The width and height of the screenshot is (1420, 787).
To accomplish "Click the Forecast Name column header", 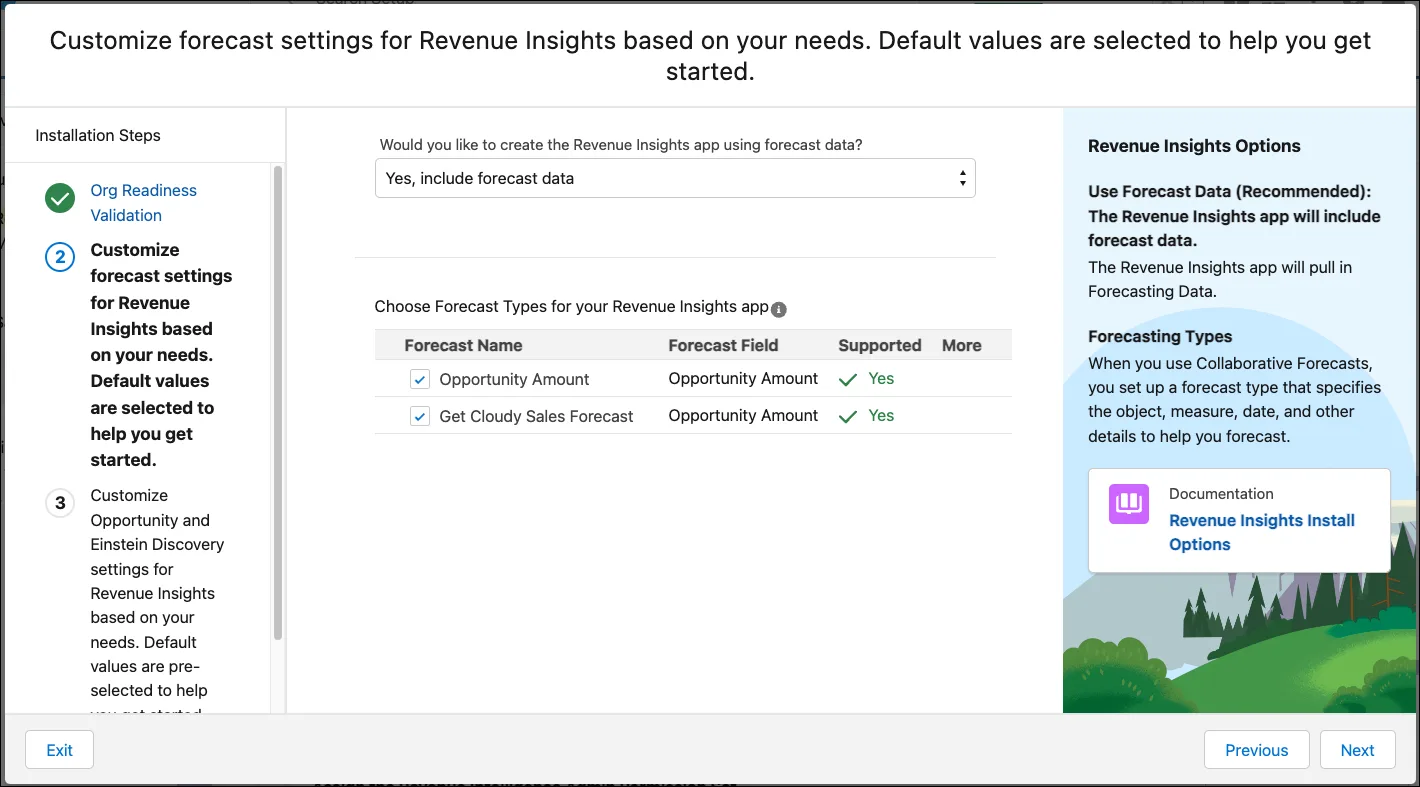I will point(463,345).
